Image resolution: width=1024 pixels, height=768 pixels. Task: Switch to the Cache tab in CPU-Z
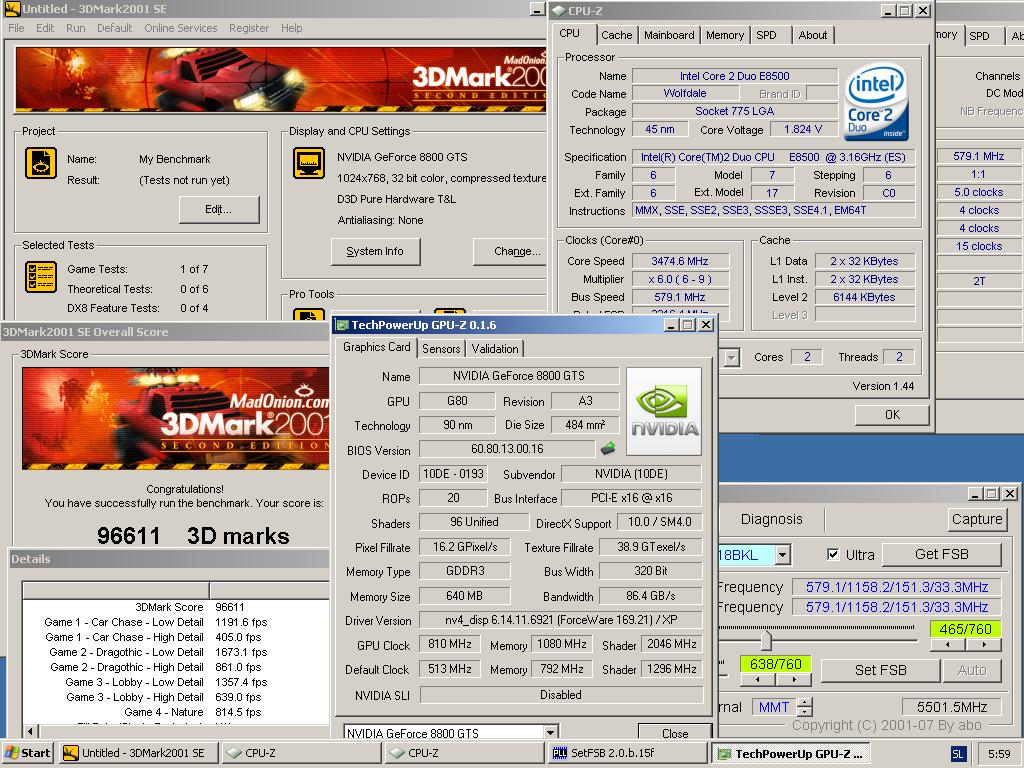tap(616, 35)
